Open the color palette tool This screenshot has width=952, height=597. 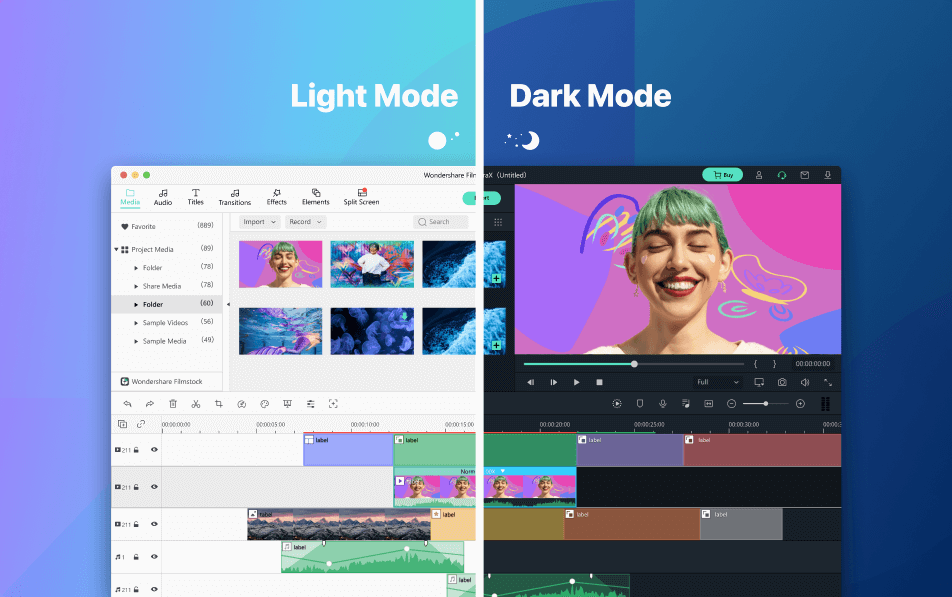(x=265, y=404)
